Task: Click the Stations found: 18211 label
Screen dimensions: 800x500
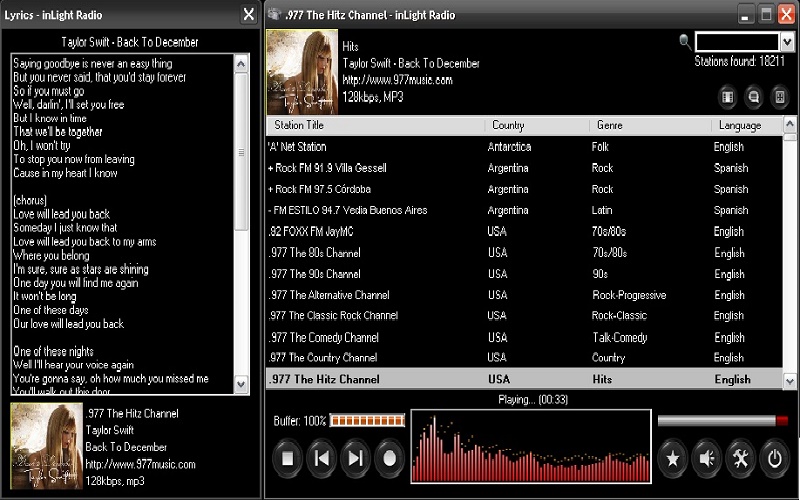Action: 739,61
